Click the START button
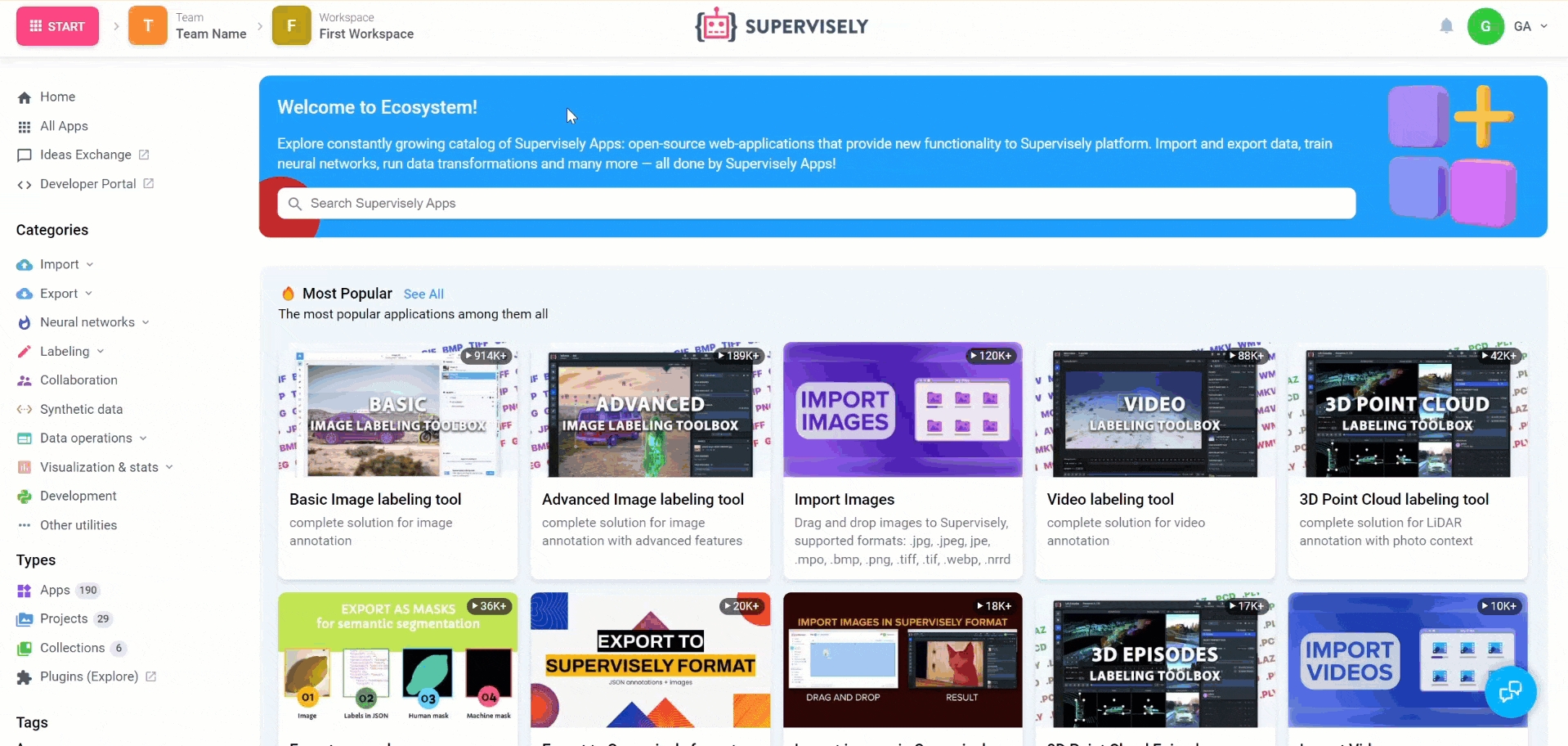Screen dimensions: 1568x746 [x=57, y=26]
